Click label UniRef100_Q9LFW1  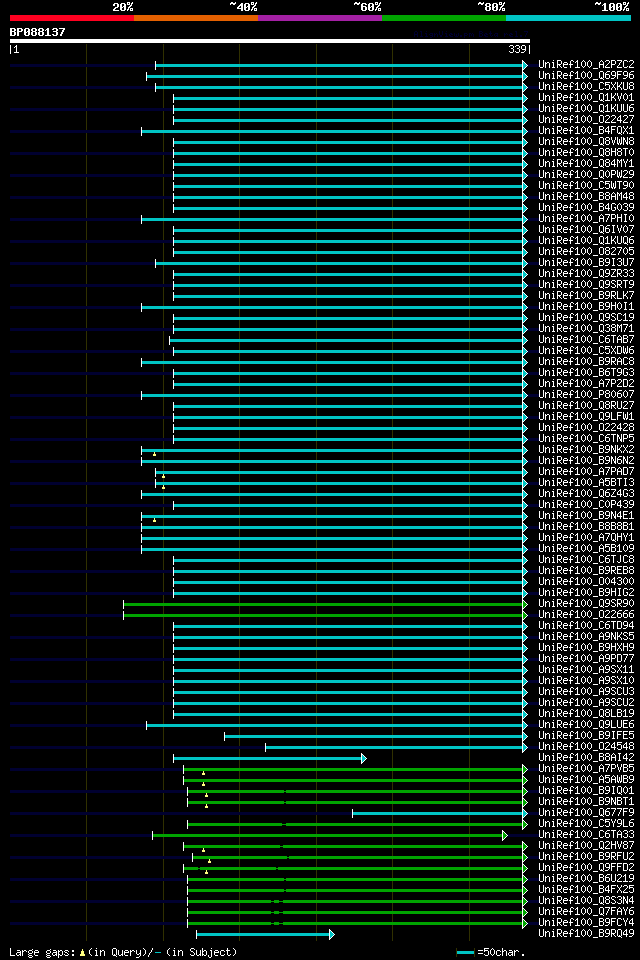pos(586,417)
